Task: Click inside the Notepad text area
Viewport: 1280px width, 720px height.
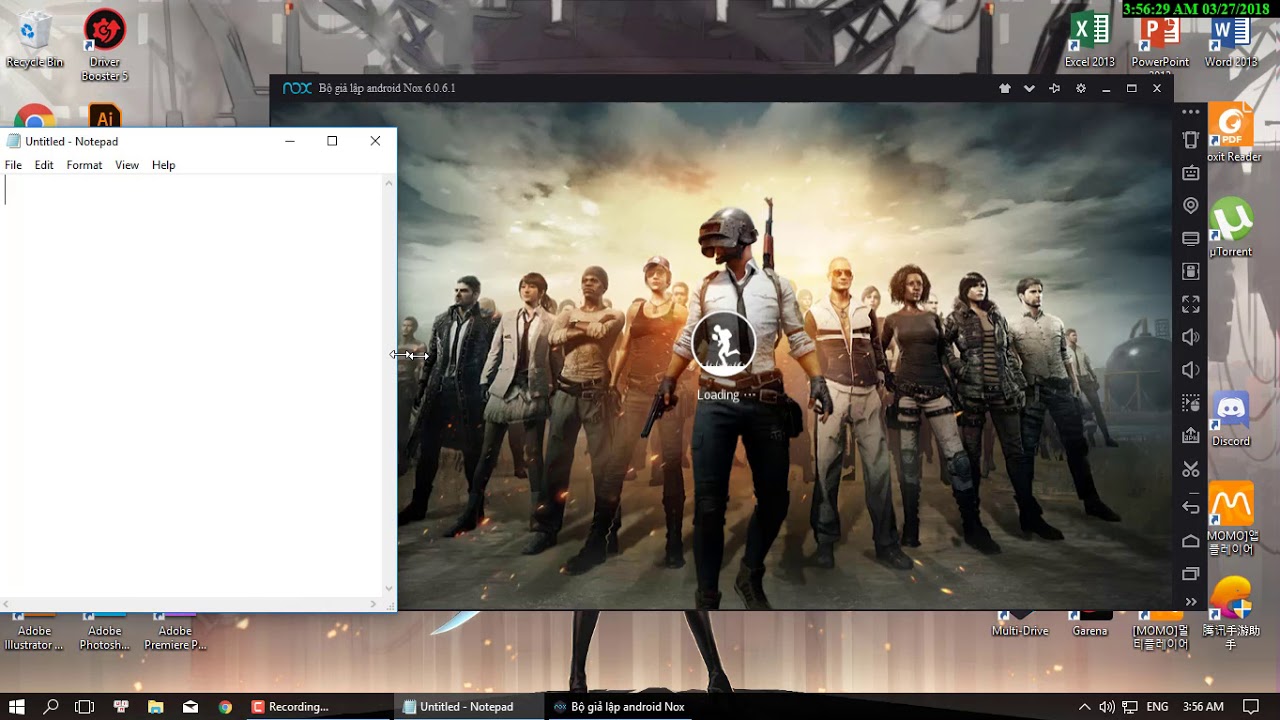Action: (x=192, y=386)
